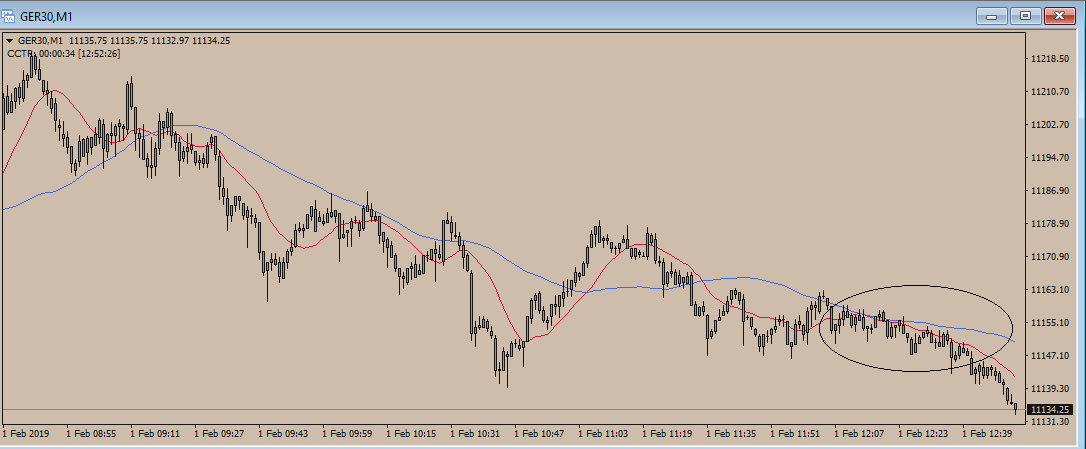The height and width of the screenshot is (449, 1086).
Task: Click the 1 Feb 09:59 time label
Action: click(x=348, y=434)
